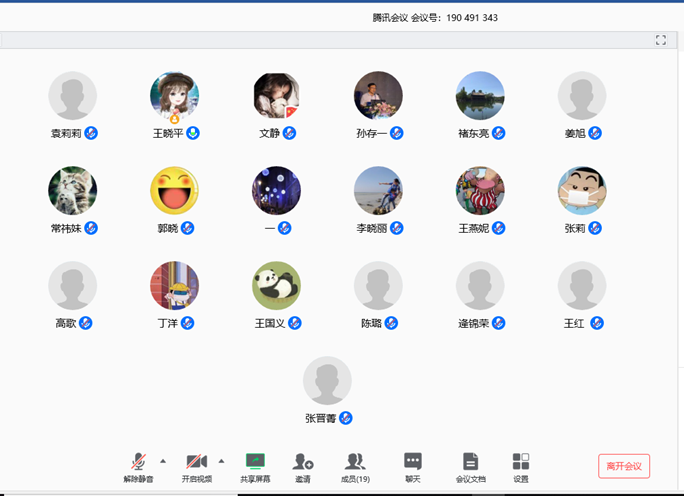Click the 共享屏幕 share screen icon
Image resolution: width=684 pixels, height=496 pixels.
[x=255, y=462]
